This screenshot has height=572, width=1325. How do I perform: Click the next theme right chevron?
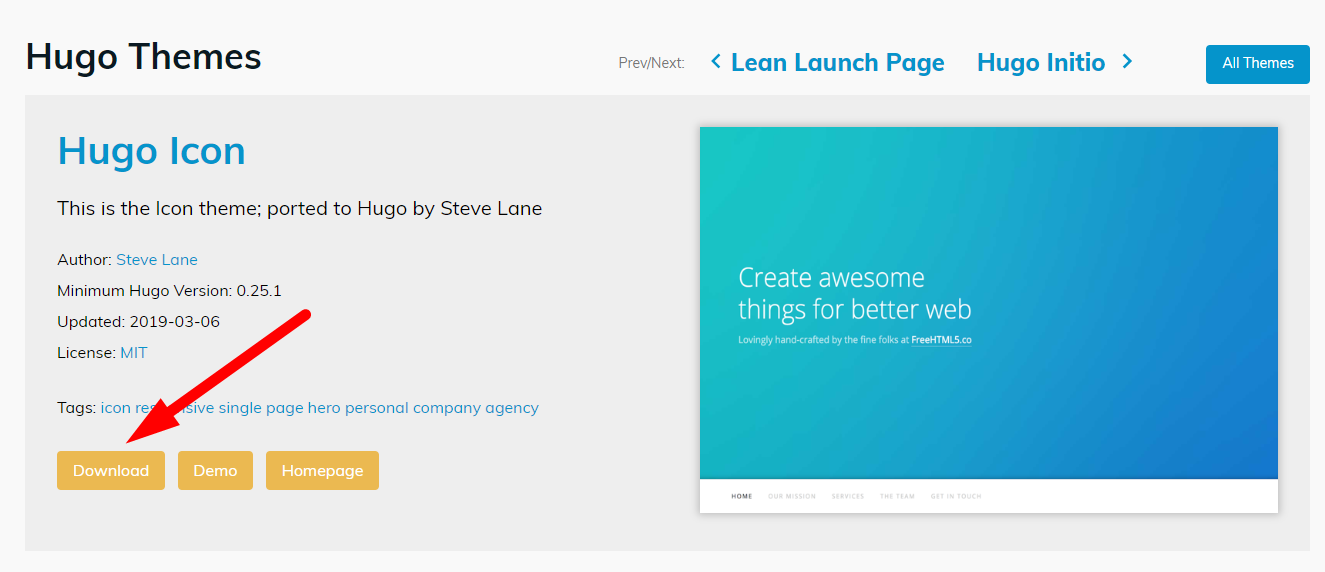[x=1127, y=62]
